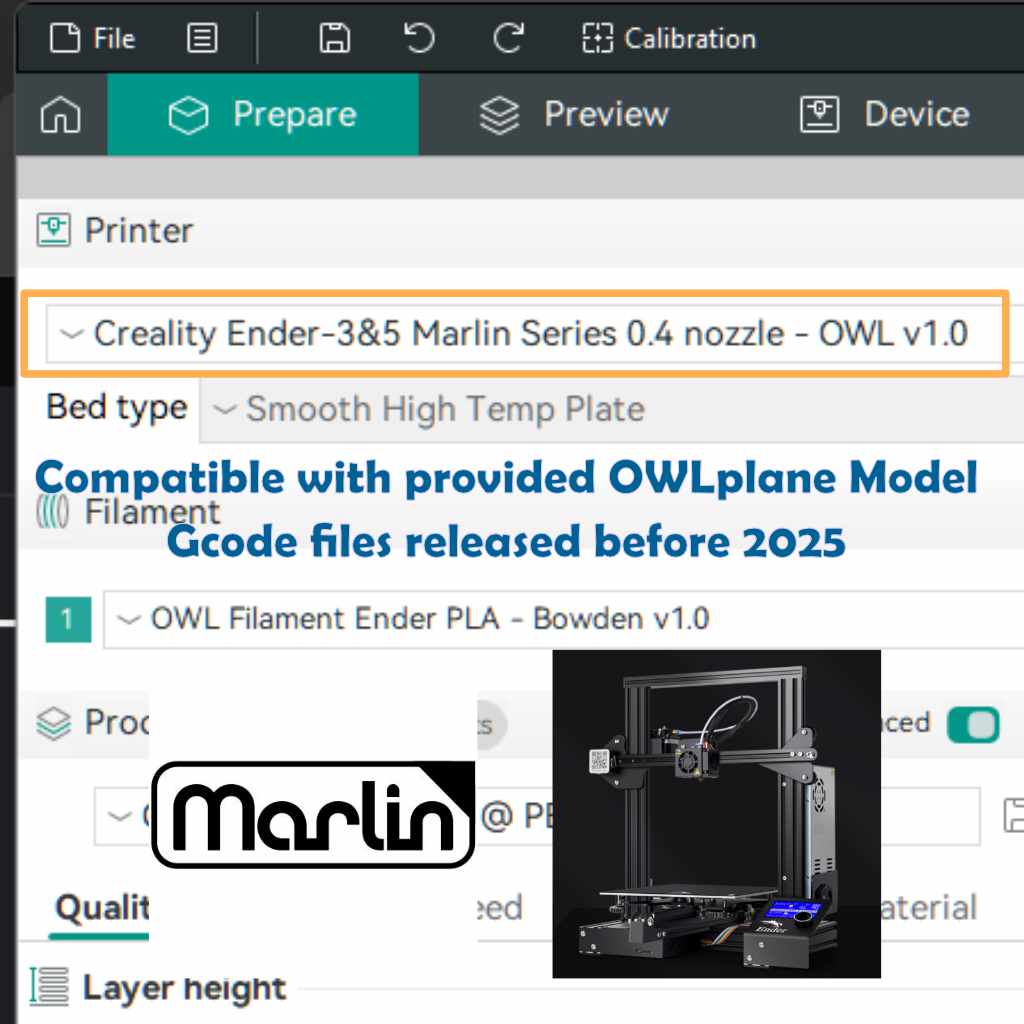Select the Prepare tab

tap(262, 115)
